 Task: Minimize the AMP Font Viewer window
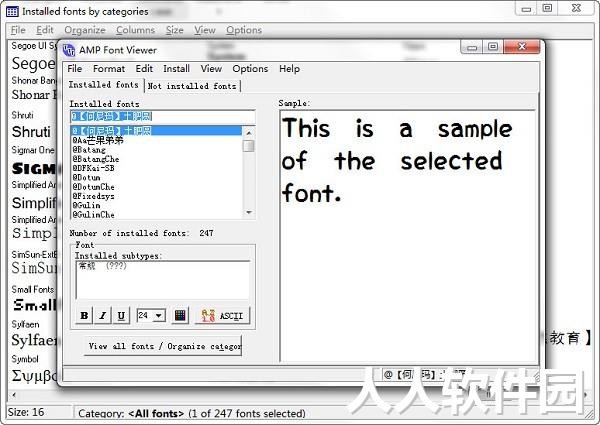pos(472,47)
